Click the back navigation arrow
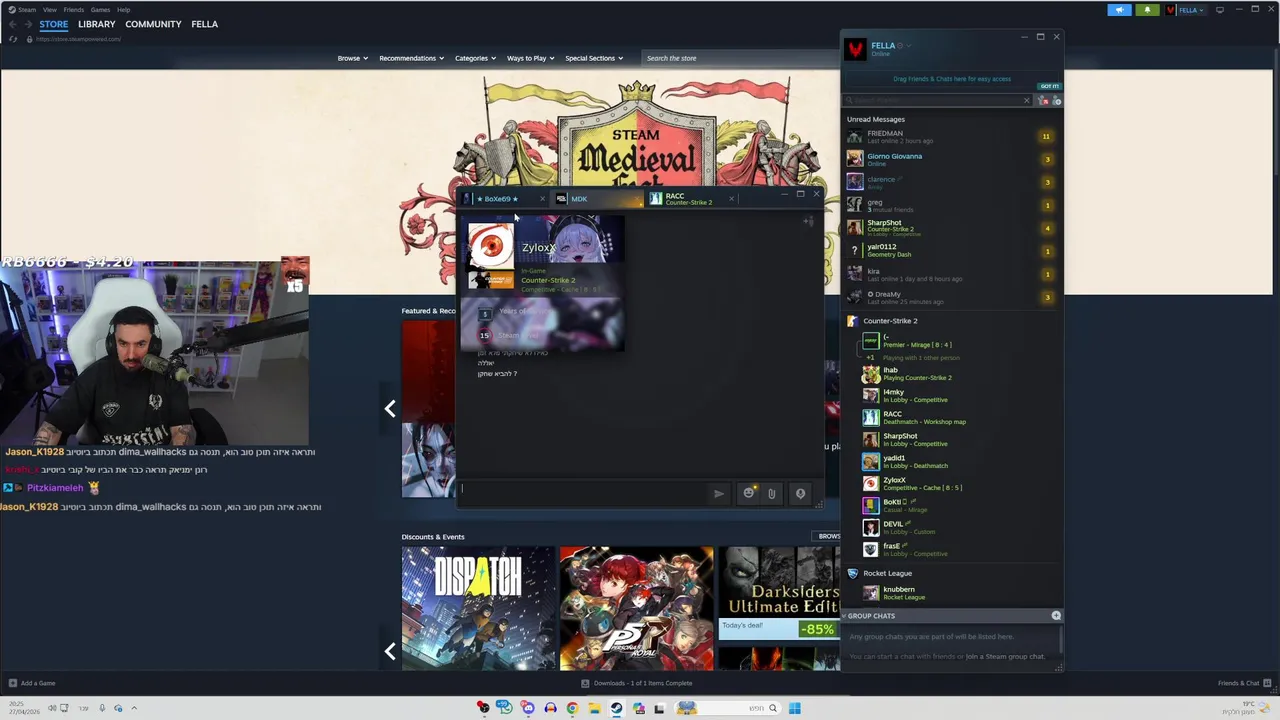 click(12, 25)
